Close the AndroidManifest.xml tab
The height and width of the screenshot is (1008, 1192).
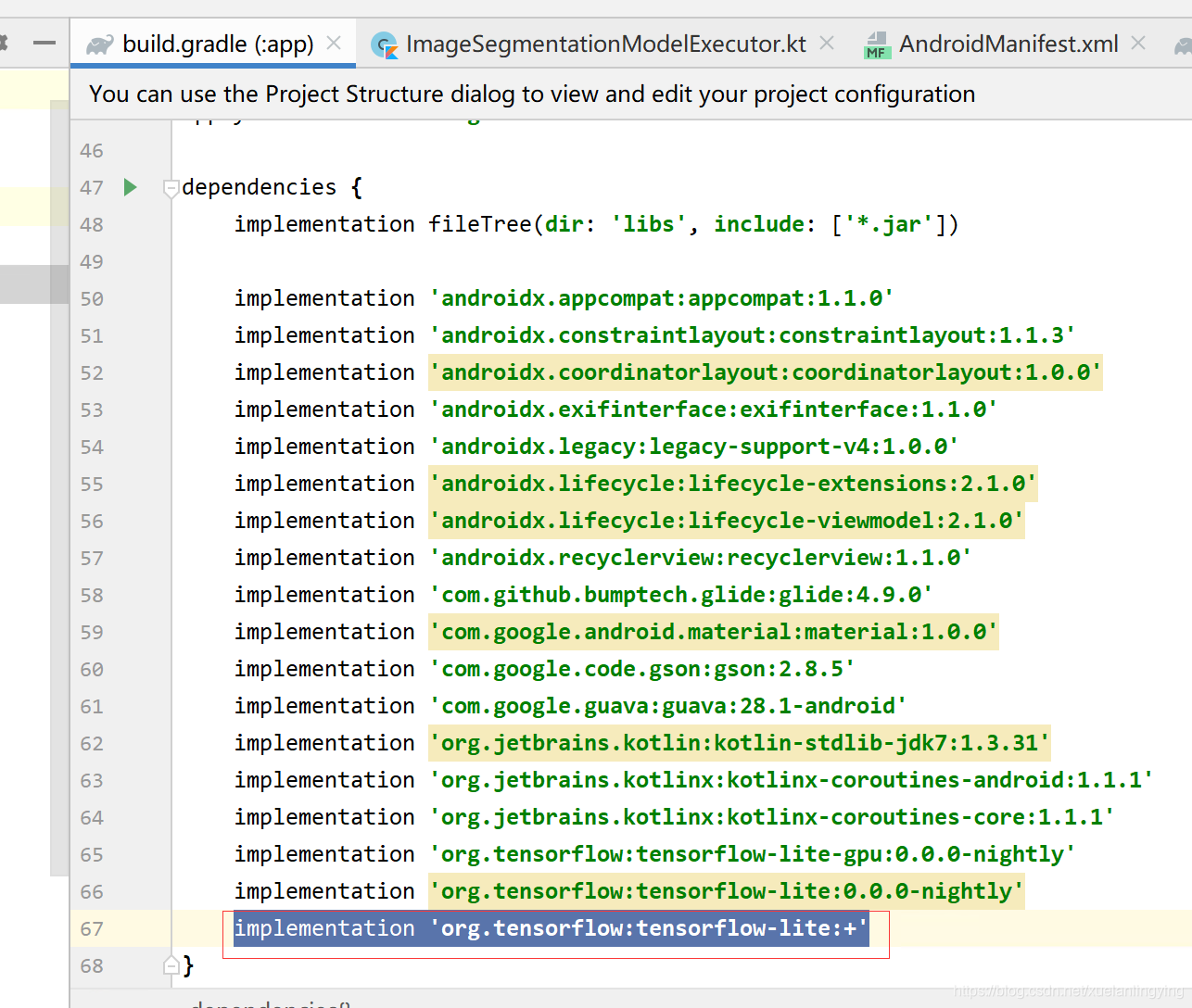point(1138,43)
